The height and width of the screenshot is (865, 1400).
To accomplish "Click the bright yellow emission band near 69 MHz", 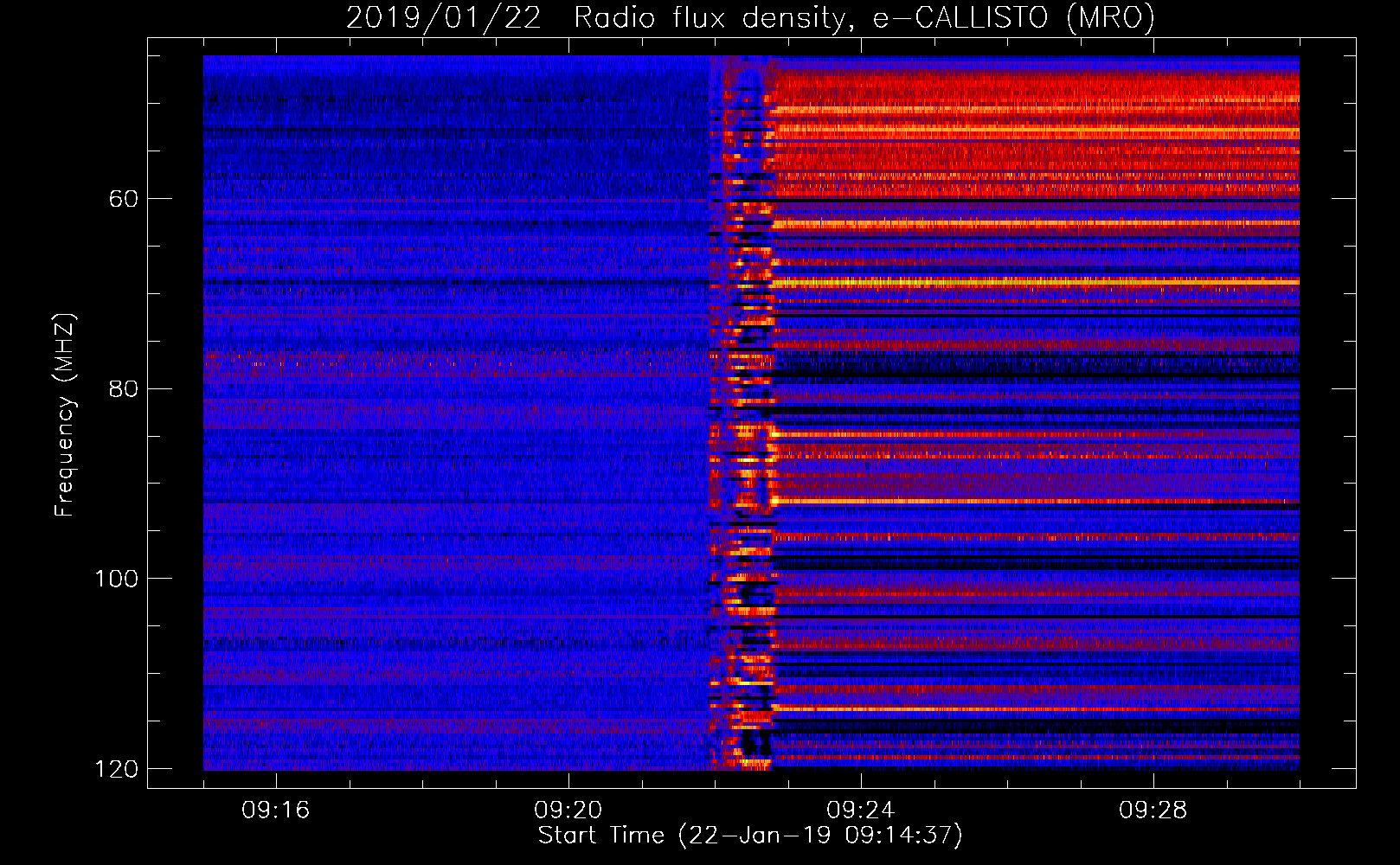I will click(x=1036, y=282).
